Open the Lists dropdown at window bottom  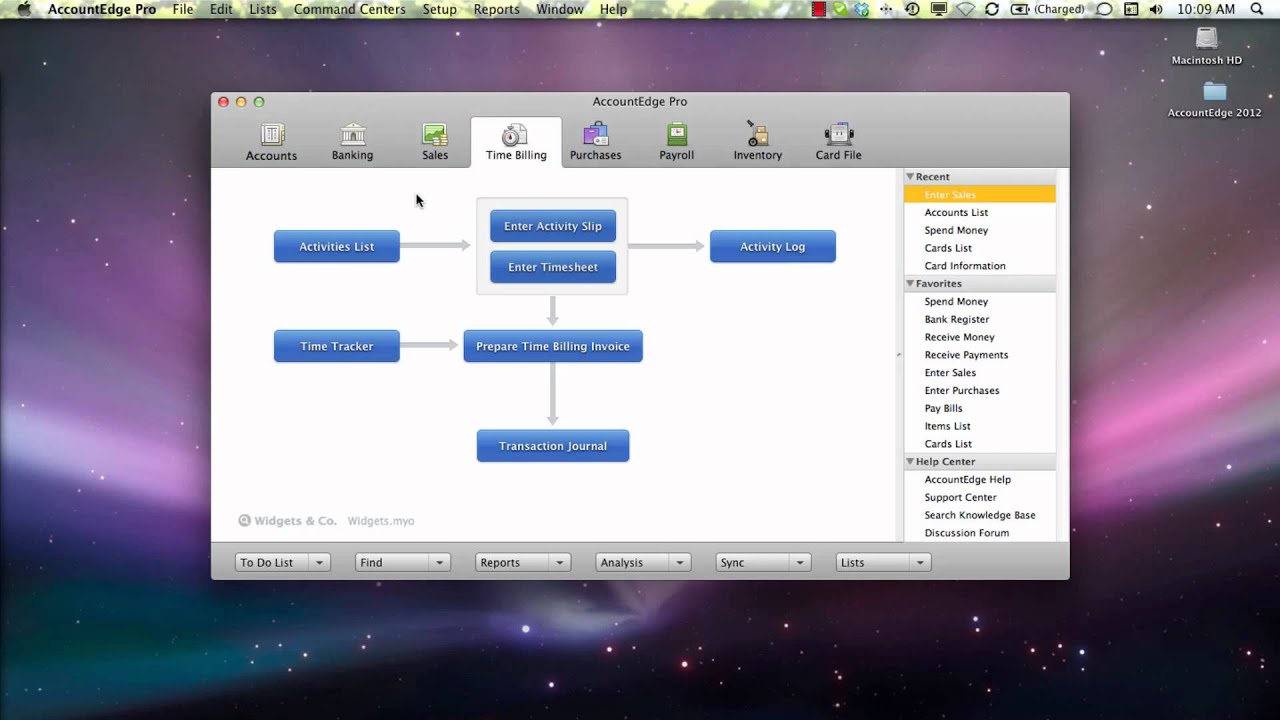pos(883,563)
